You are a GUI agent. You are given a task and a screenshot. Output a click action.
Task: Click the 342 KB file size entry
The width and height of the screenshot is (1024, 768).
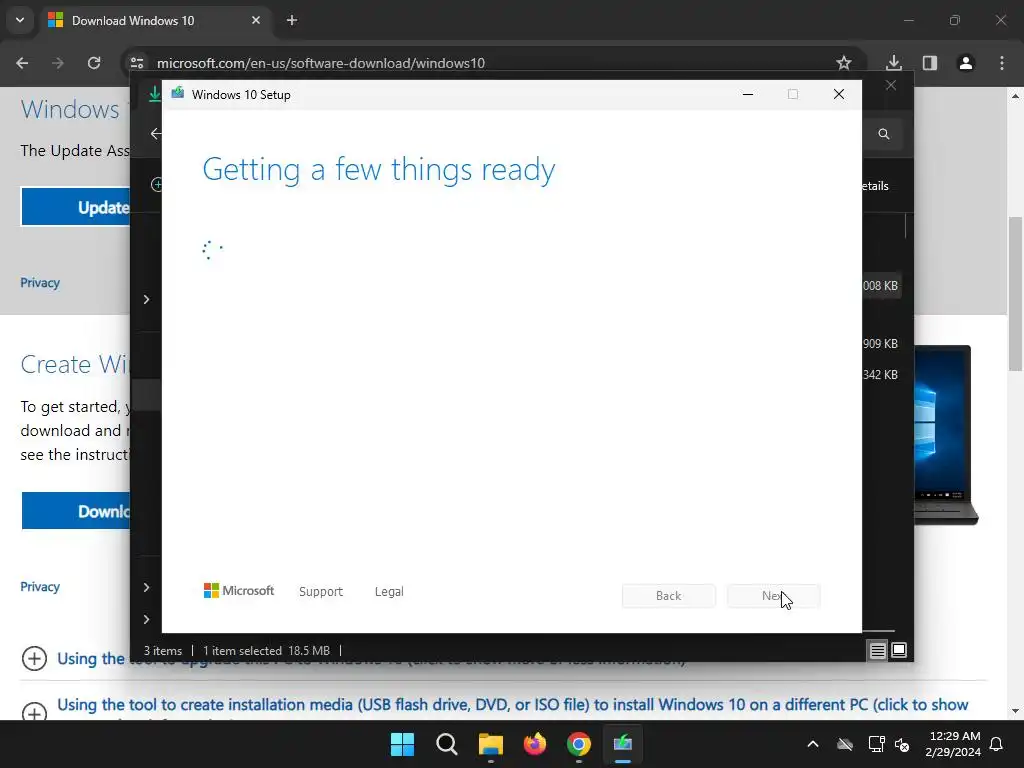pyautogui.click(x=880, y=375)
